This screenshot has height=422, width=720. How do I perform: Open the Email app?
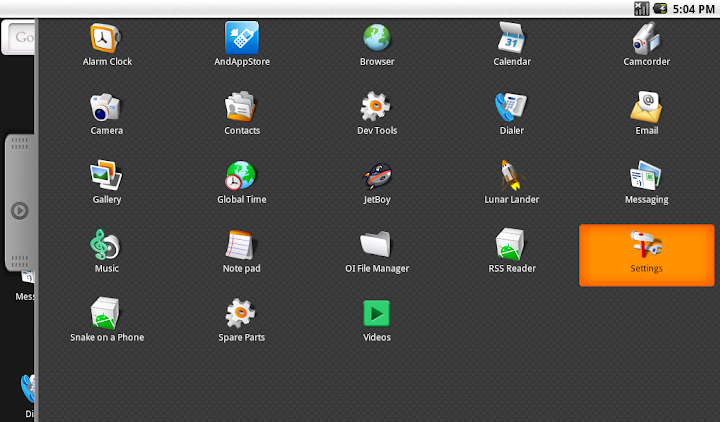[x=647, y=113]
